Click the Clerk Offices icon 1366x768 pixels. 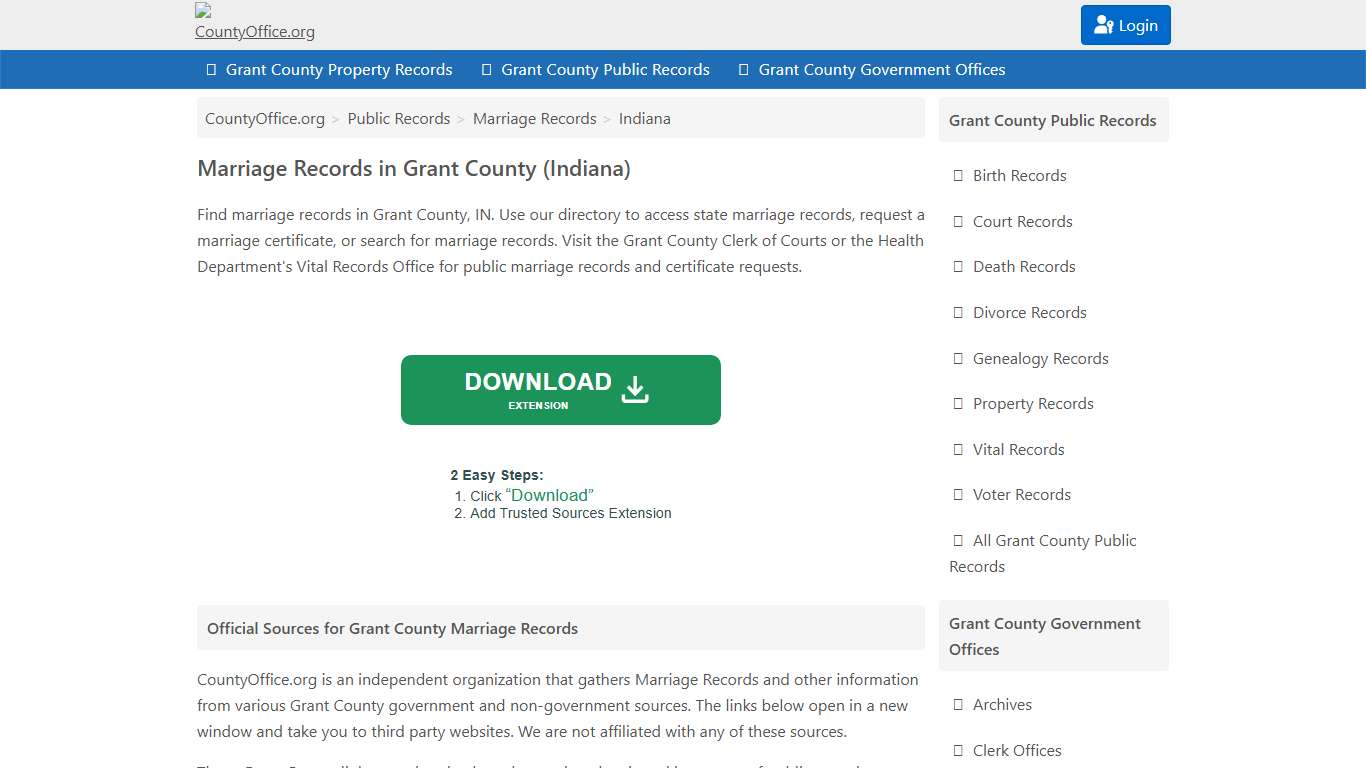[x=957, y=750]
